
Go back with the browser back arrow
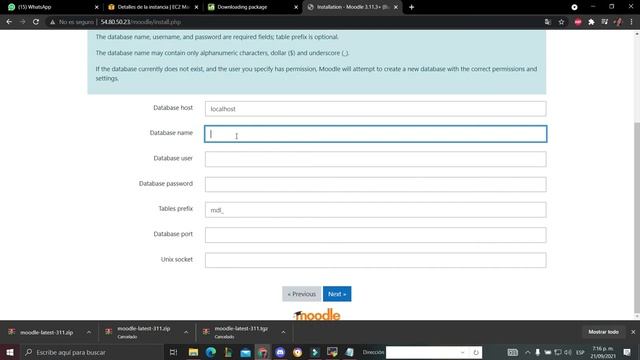coord(9,22)
